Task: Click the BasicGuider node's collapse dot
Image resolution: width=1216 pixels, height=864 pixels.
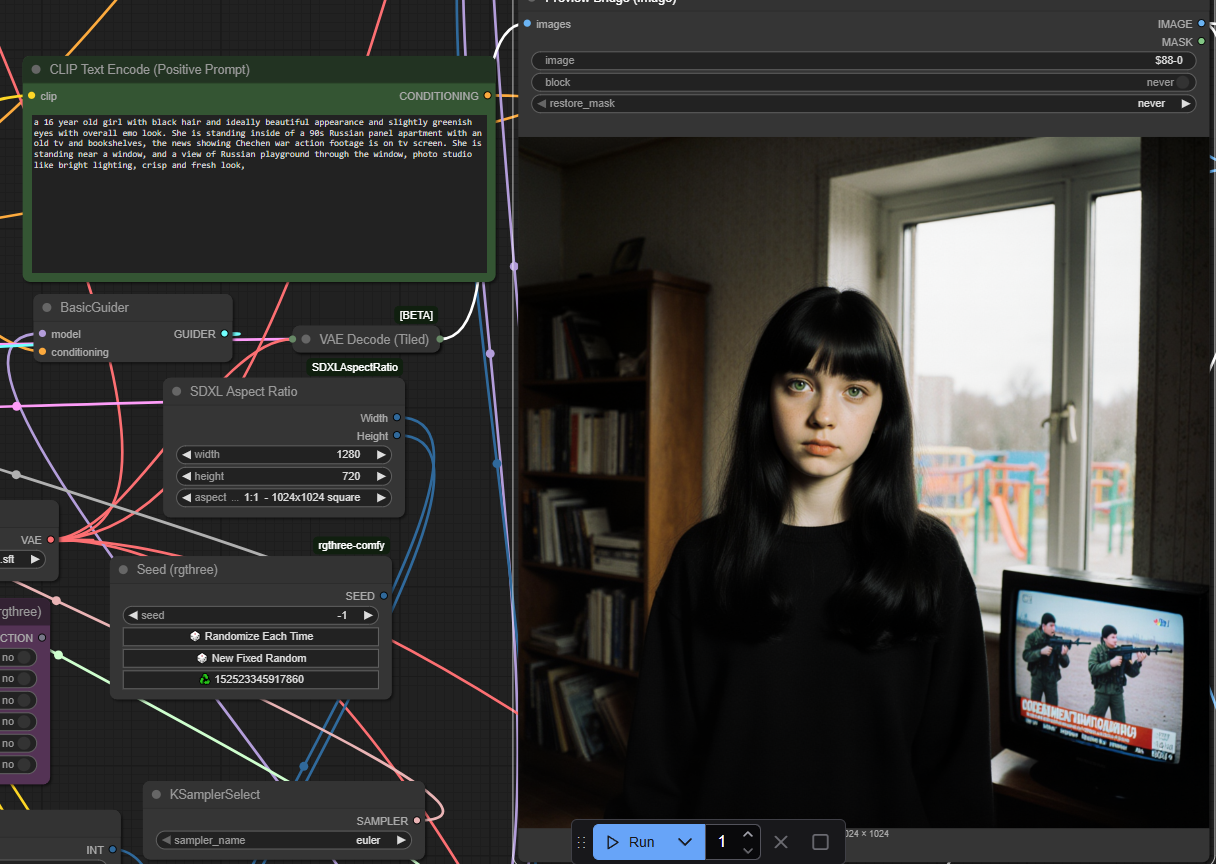Action: coord(47,307)
